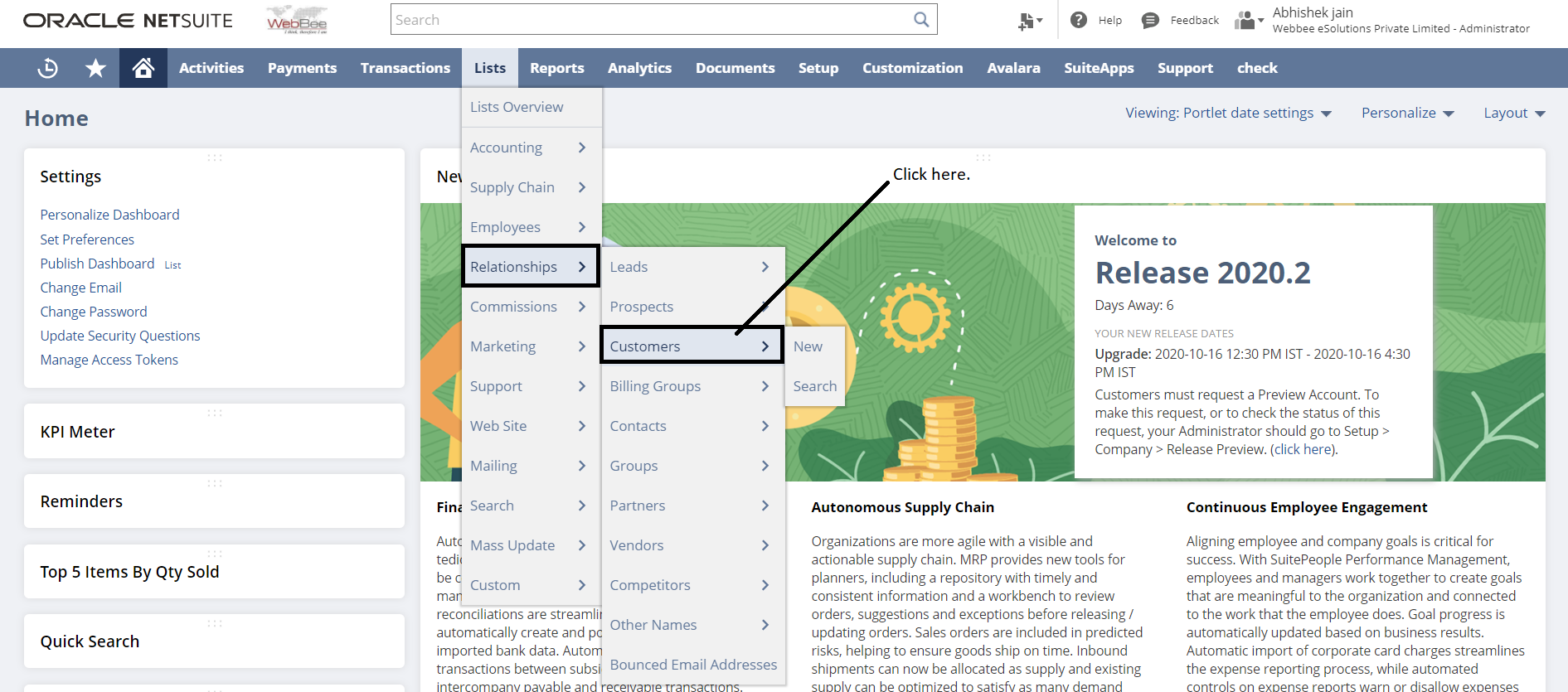Open the Activities menu
The width and height of the screenshot is (1568, 692).
[211, 68]
